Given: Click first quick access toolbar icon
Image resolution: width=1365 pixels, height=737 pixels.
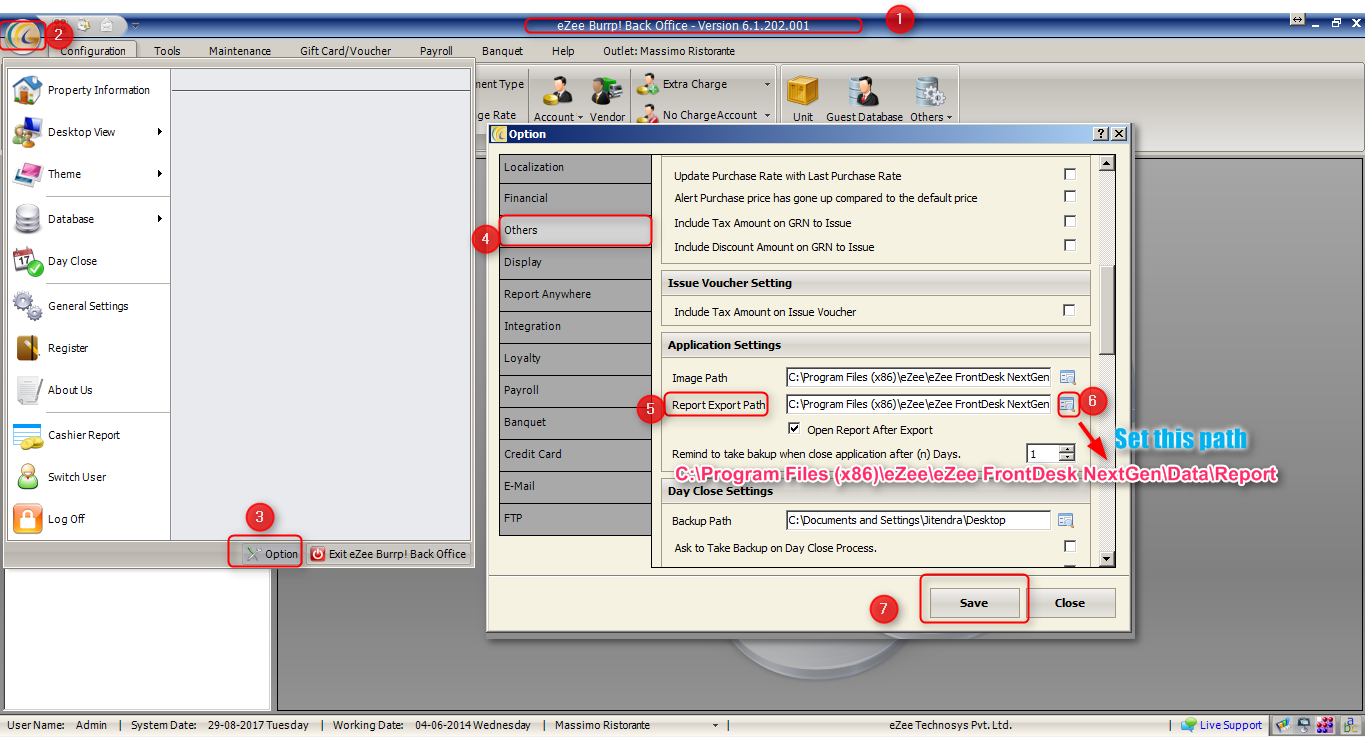Looking at the screenshot, I should (x=61, y=25).
